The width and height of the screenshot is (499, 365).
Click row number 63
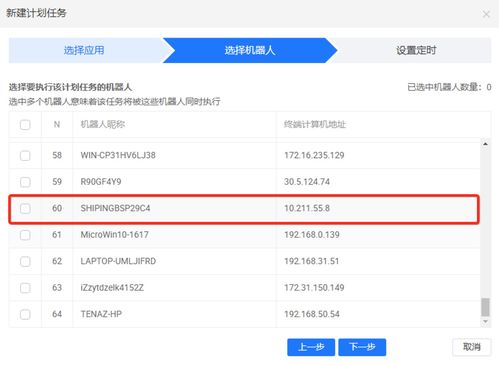pos(57,288)
